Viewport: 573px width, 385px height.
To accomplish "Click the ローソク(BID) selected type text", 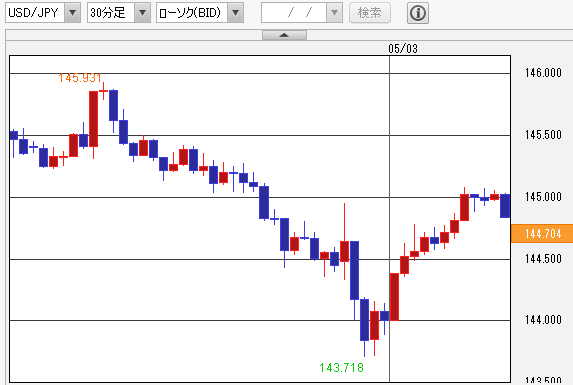I will coord(190,13).
